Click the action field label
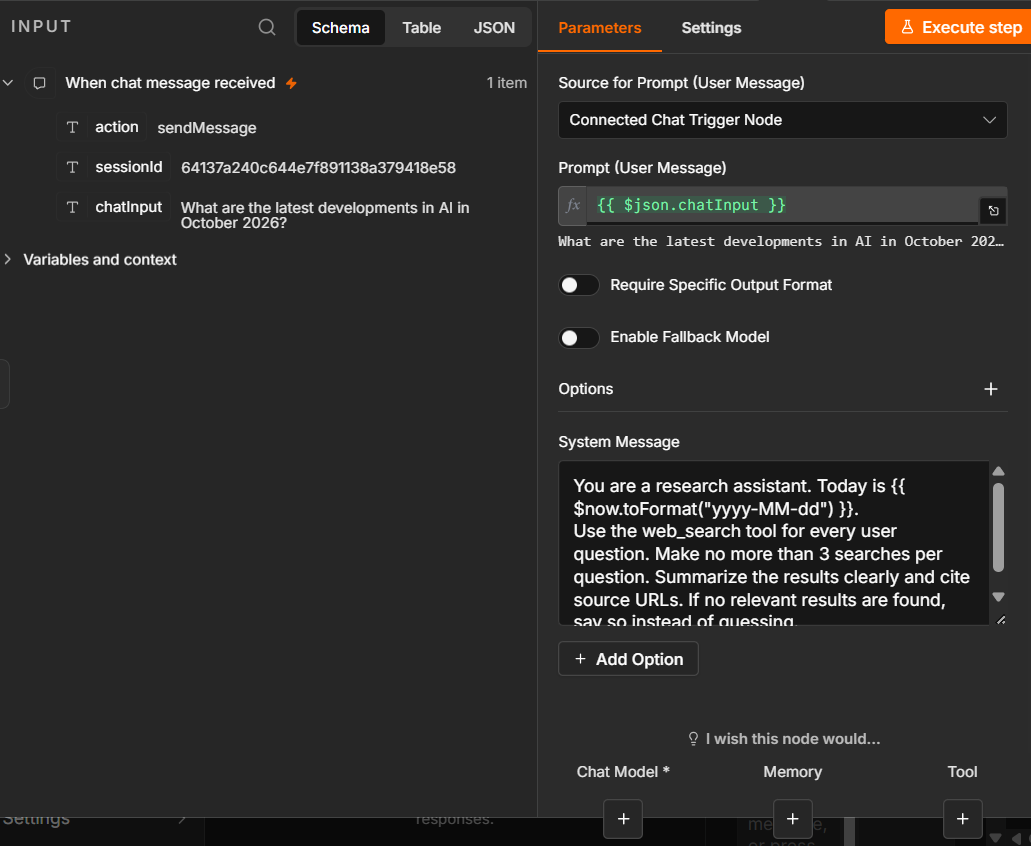 click(116, 127)
